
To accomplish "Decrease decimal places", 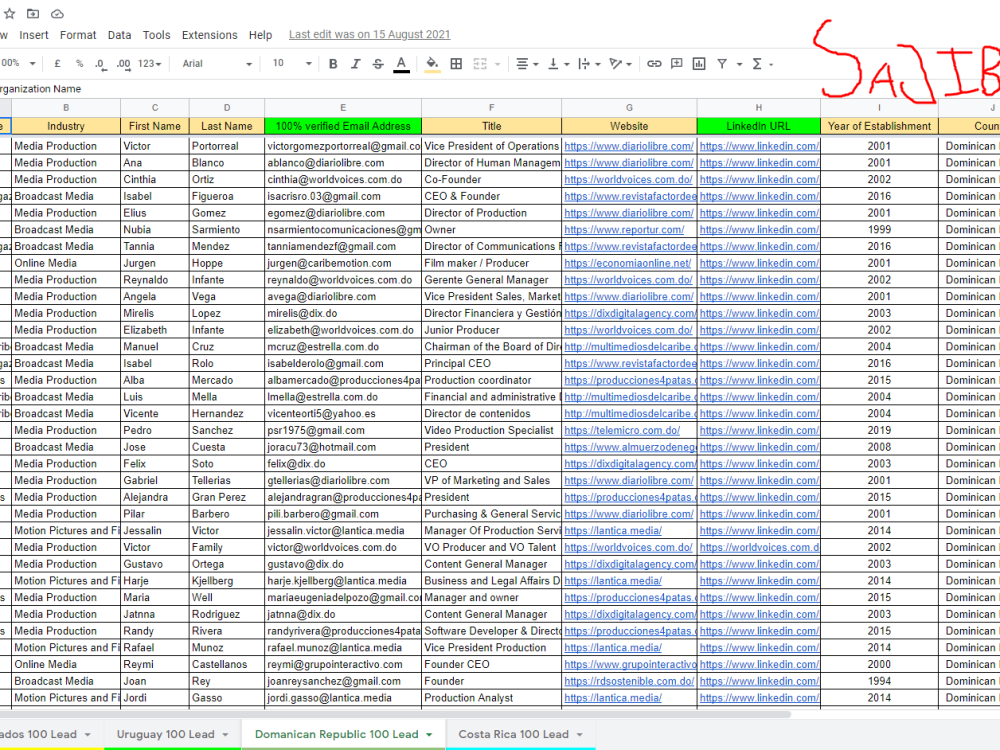I will click(x=100, y=64).
